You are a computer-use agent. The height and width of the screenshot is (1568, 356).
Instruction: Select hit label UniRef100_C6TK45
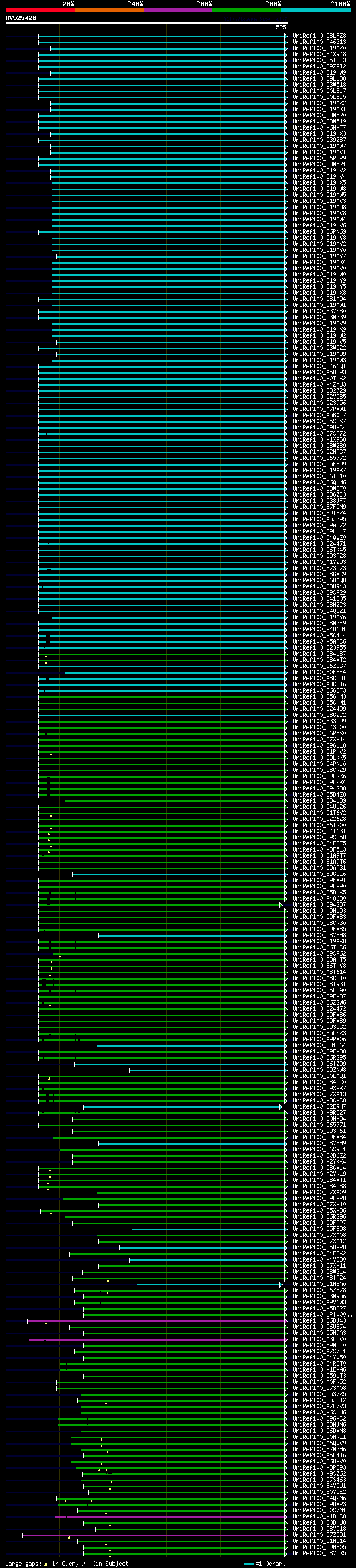[x=319, y=550]
